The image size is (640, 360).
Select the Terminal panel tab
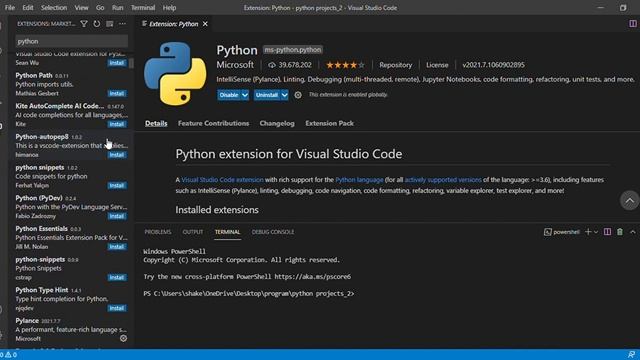pyautogui.click(x=227, y=232)
